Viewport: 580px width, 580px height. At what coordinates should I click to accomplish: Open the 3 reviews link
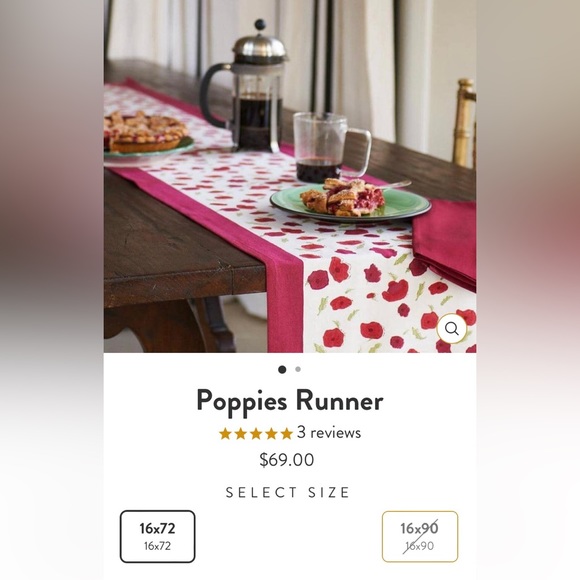[329, 432]
